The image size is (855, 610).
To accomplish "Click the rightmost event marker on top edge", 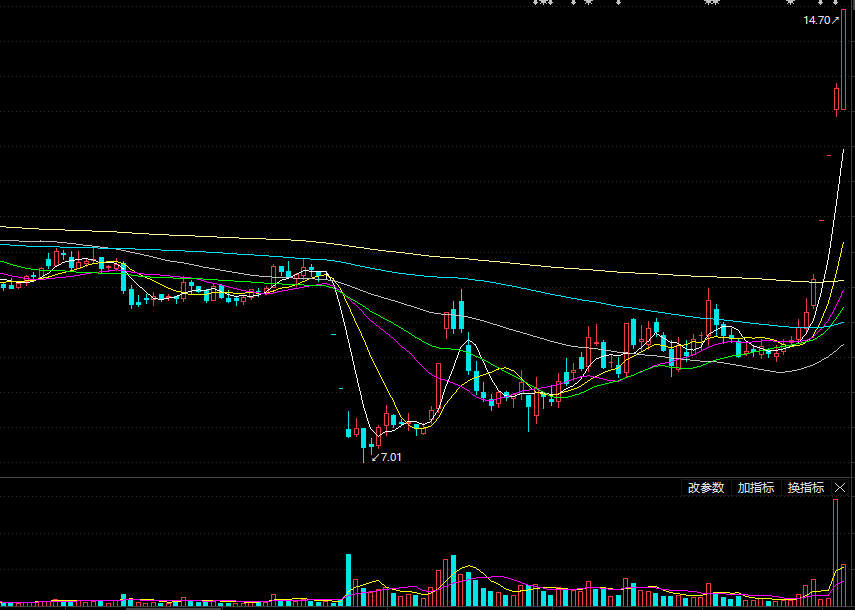I will click(834, 3).
